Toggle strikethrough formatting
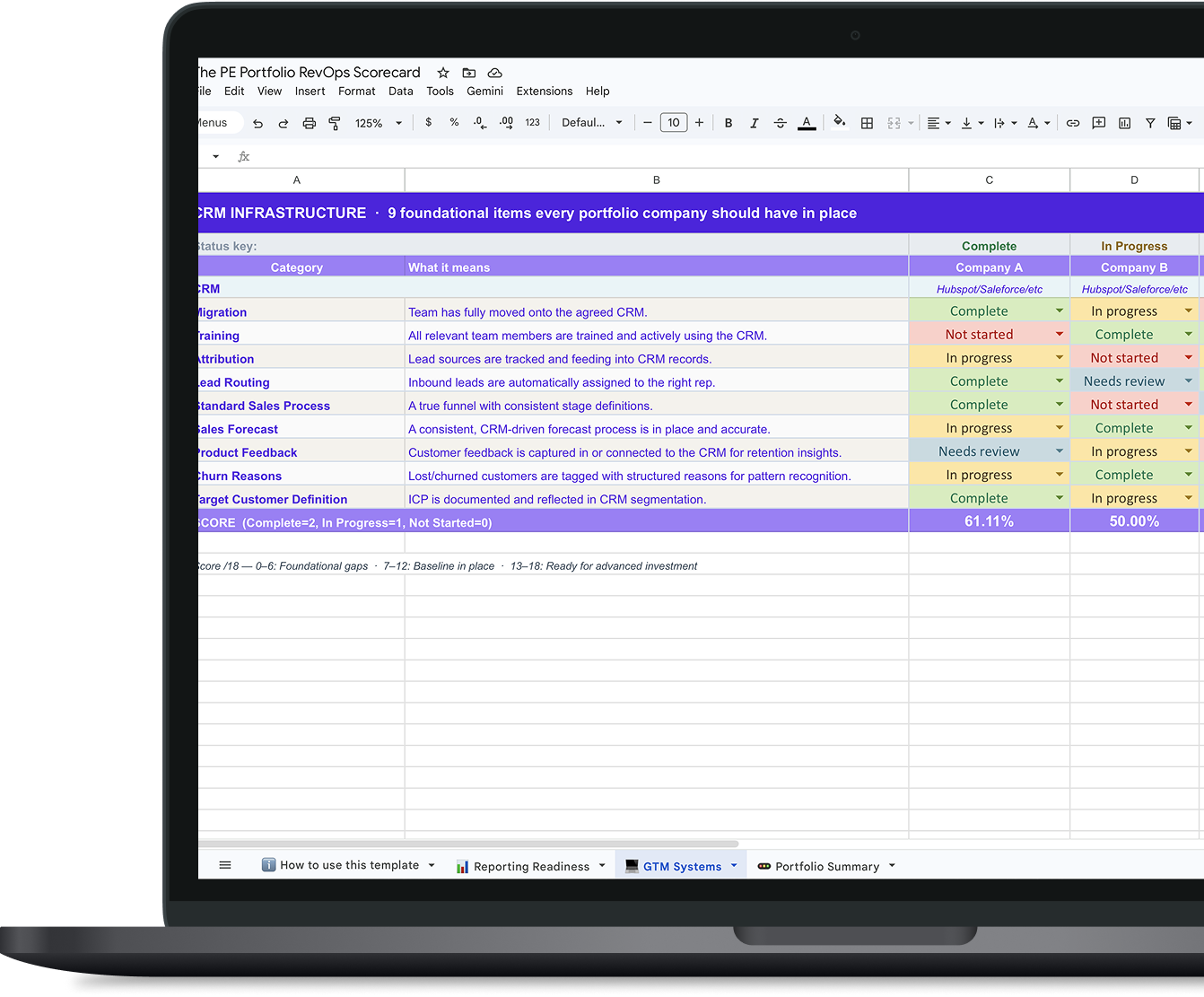Screen dimensions: 1204x997 click(x=781, y=123)
